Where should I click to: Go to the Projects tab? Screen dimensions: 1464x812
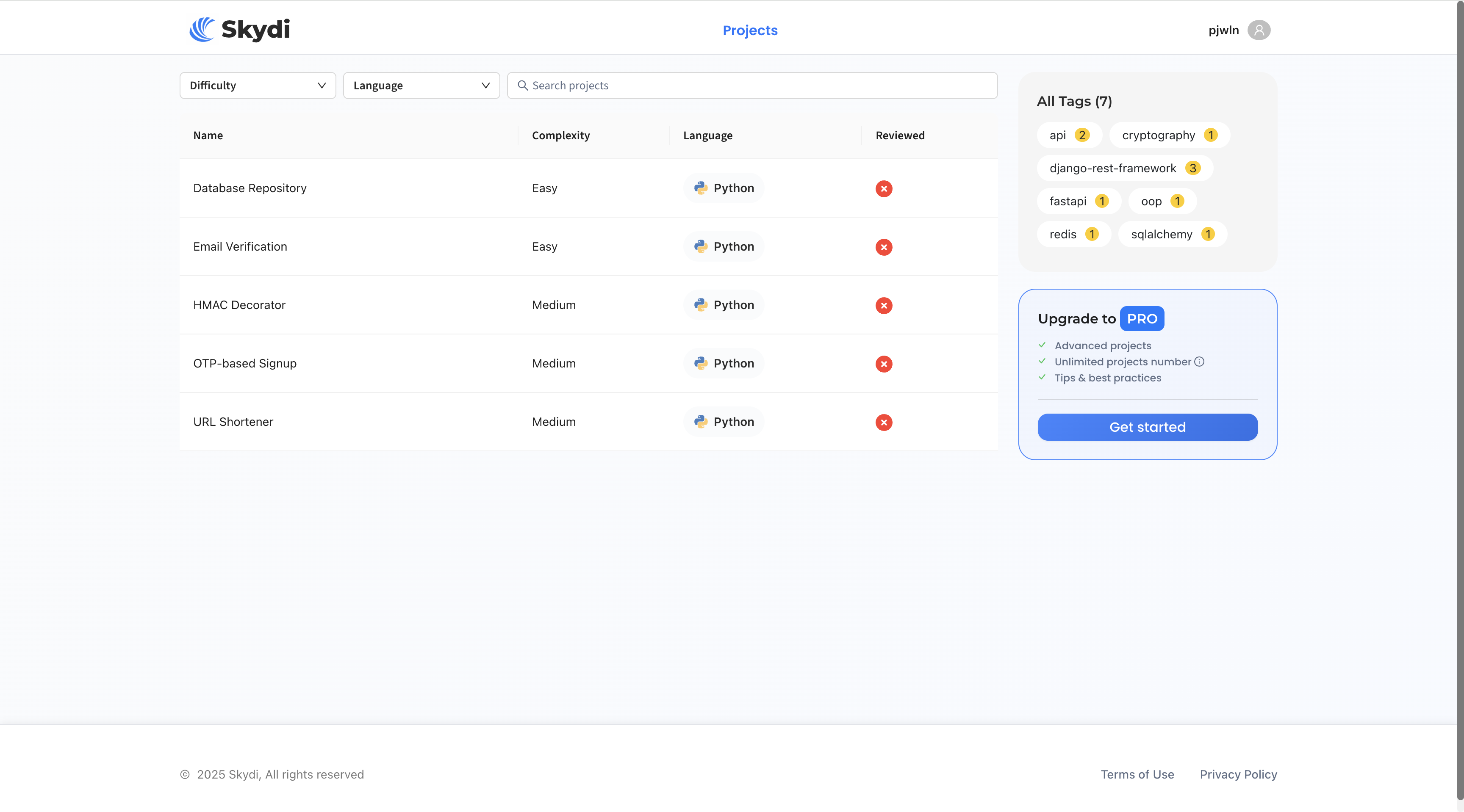click(x=750, y=30)
